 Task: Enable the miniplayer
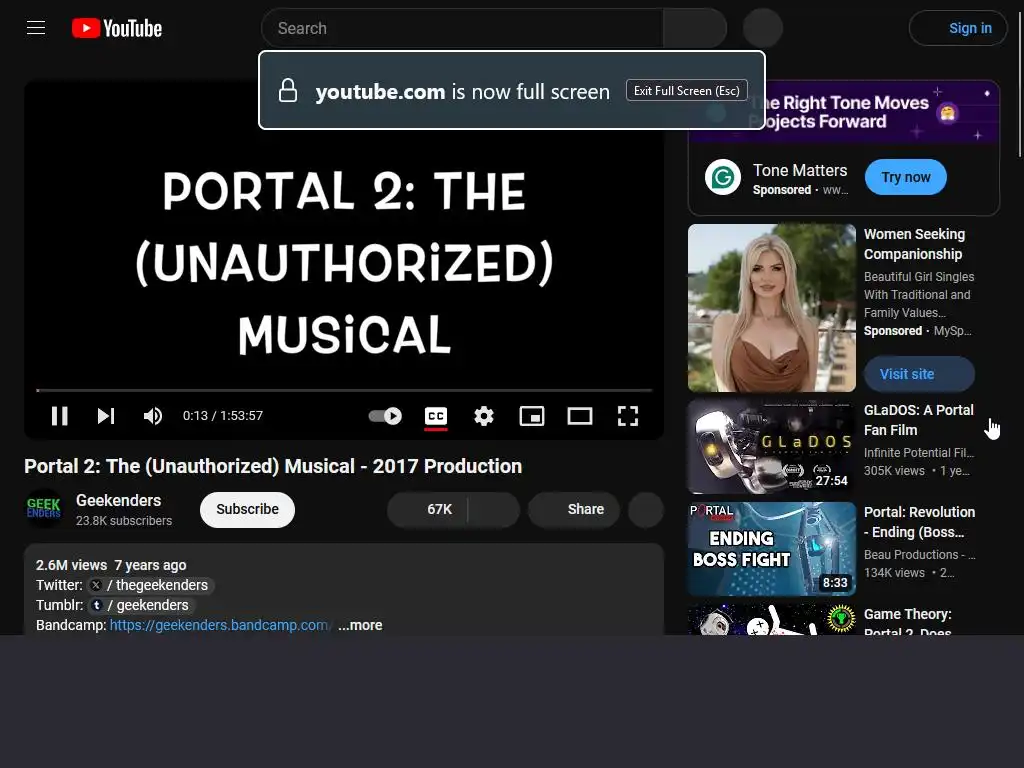point(532,416)
